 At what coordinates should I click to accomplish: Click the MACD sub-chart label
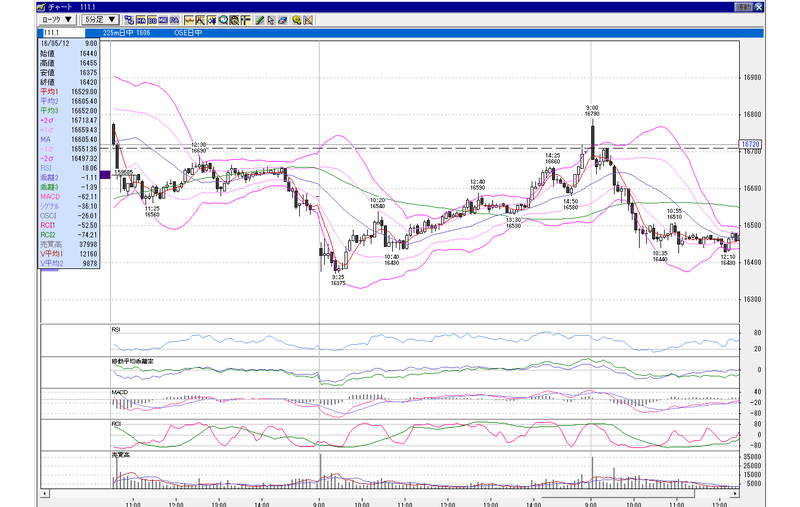click(x=118, y=392)
